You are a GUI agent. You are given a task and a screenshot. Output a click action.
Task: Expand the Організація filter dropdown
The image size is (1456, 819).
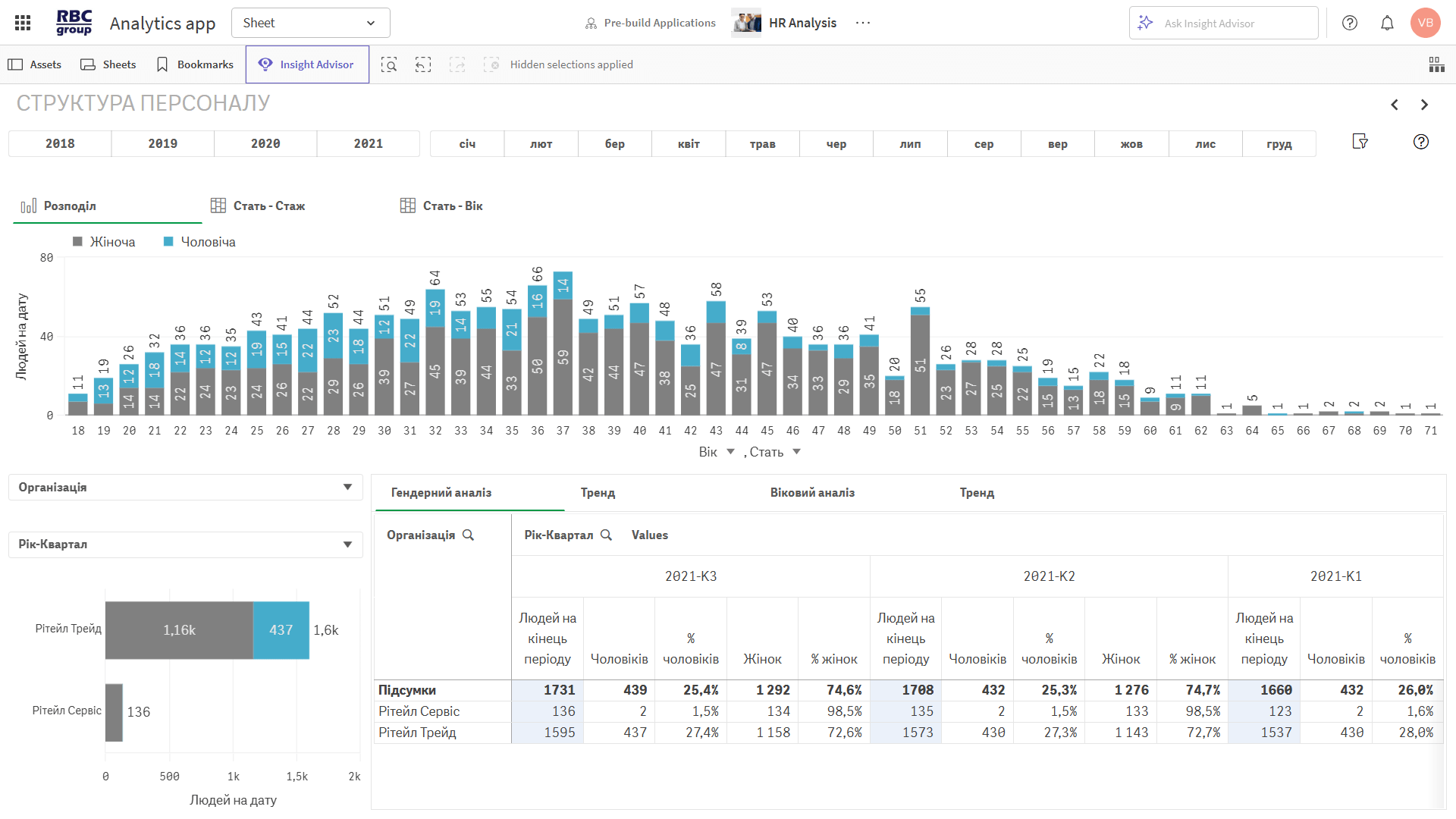pyautogui.click(x=347, y=487)
